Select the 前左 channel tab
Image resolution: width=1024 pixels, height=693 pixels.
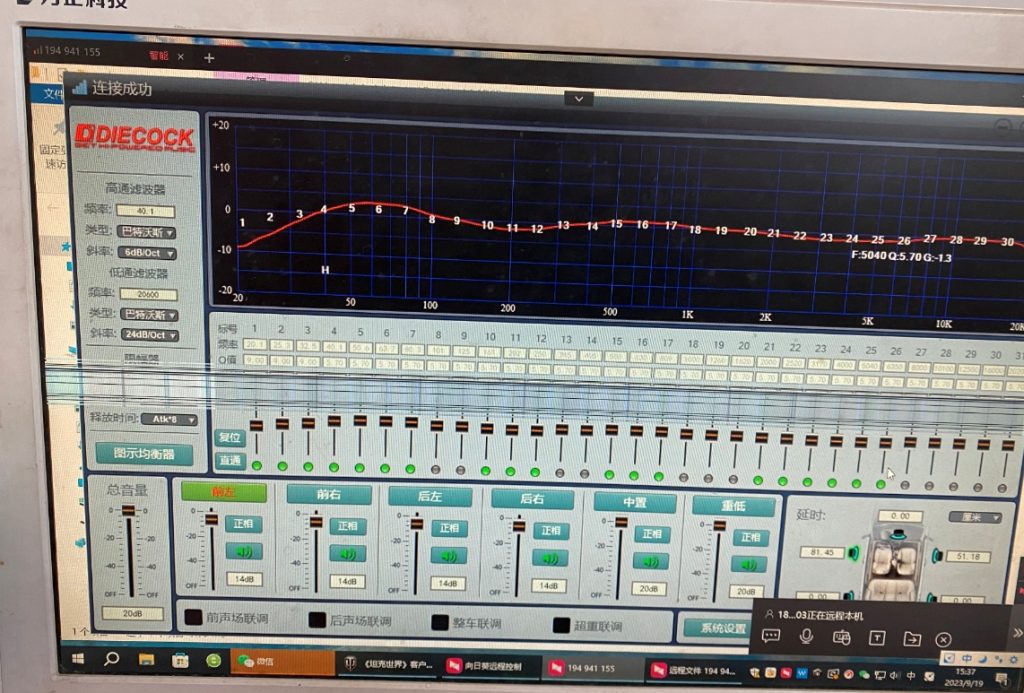pos(224,492)
